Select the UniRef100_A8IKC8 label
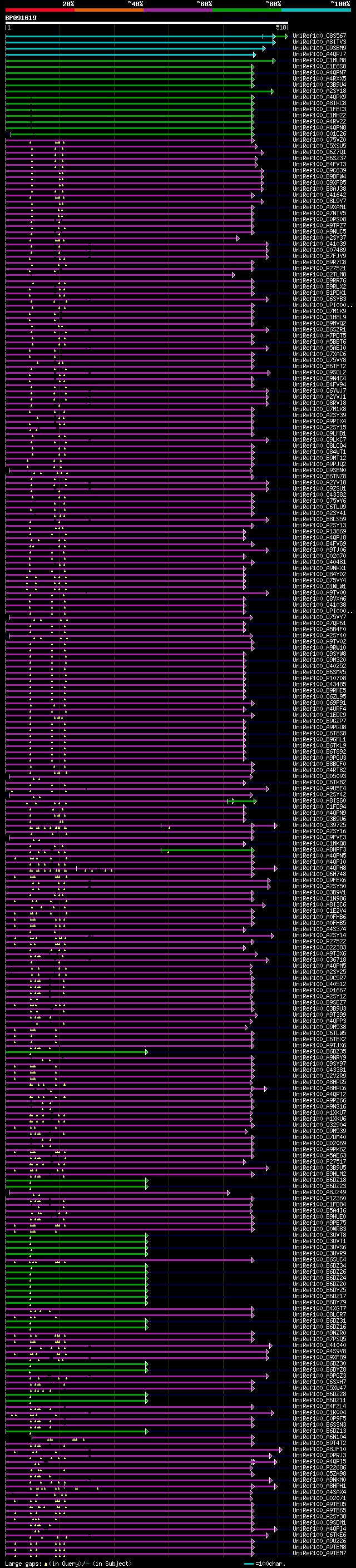The image size is (356, 1568). click(319, 103)
